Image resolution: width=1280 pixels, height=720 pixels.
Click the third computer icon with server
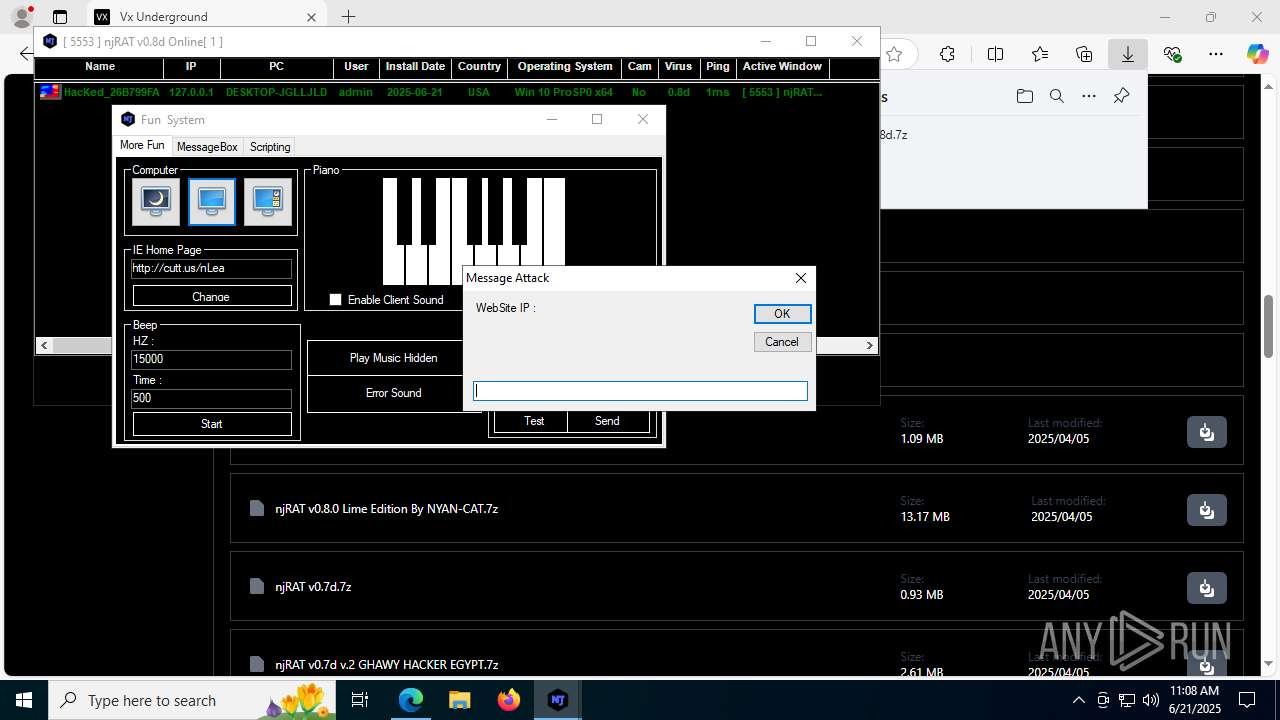tap(267, 202)
